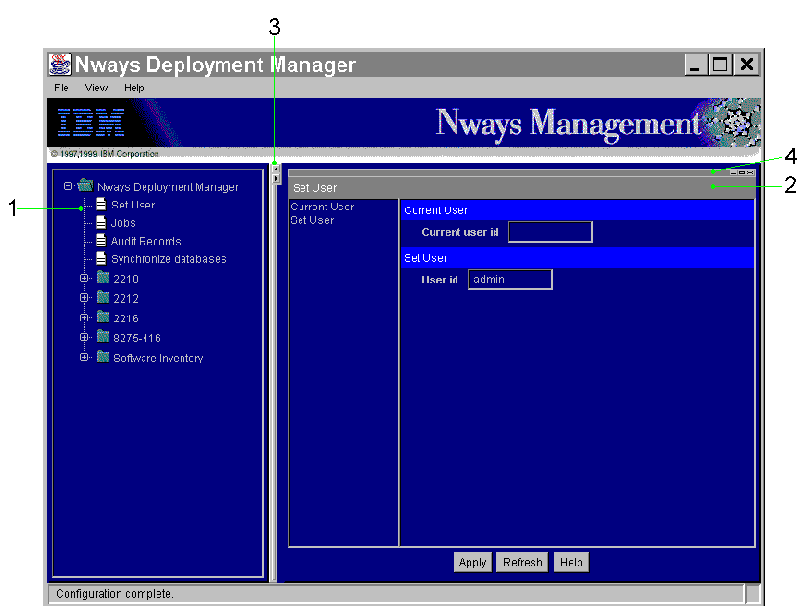Open the Help menu in menu bar
Viewport: 800px width, 606px height.
[x=134, y=88]
